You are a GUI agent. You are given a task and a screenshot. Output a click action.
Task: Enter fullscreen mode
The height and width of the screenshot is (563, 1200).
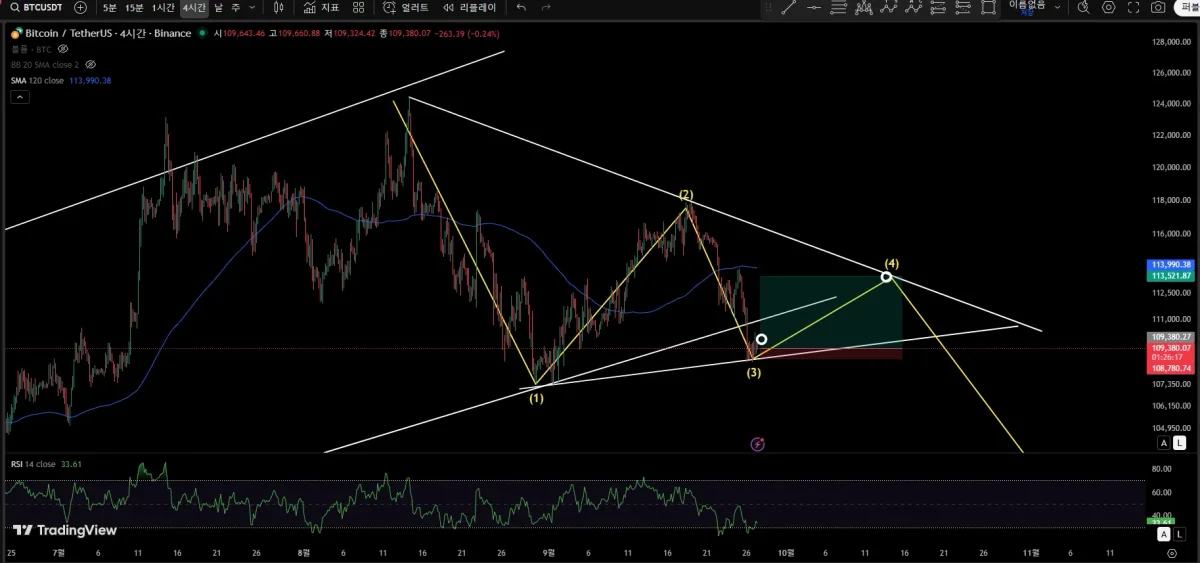tap(1133, 7)
